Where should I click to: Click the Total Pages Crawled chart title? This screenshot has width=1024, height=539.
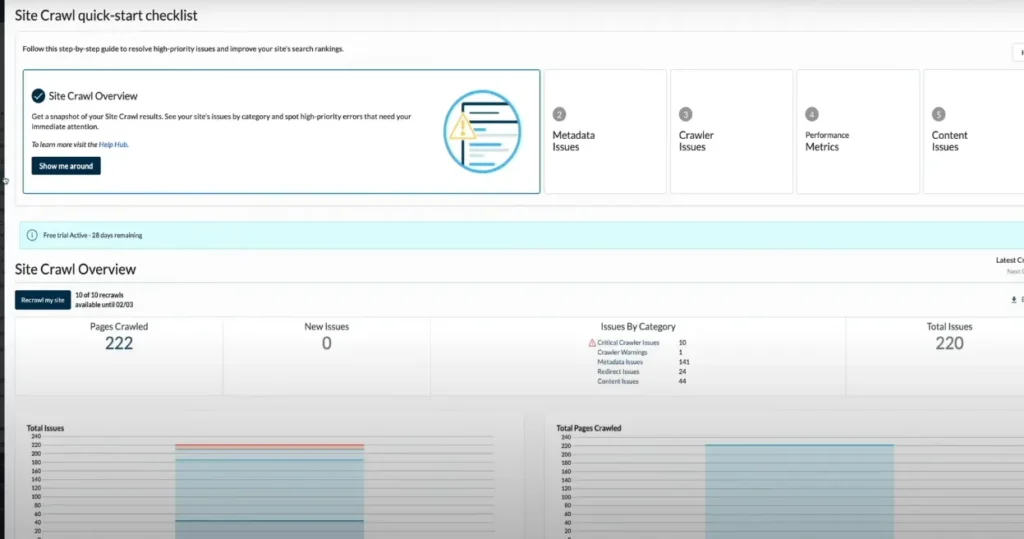pyautogui.click(x=588, y=428)
